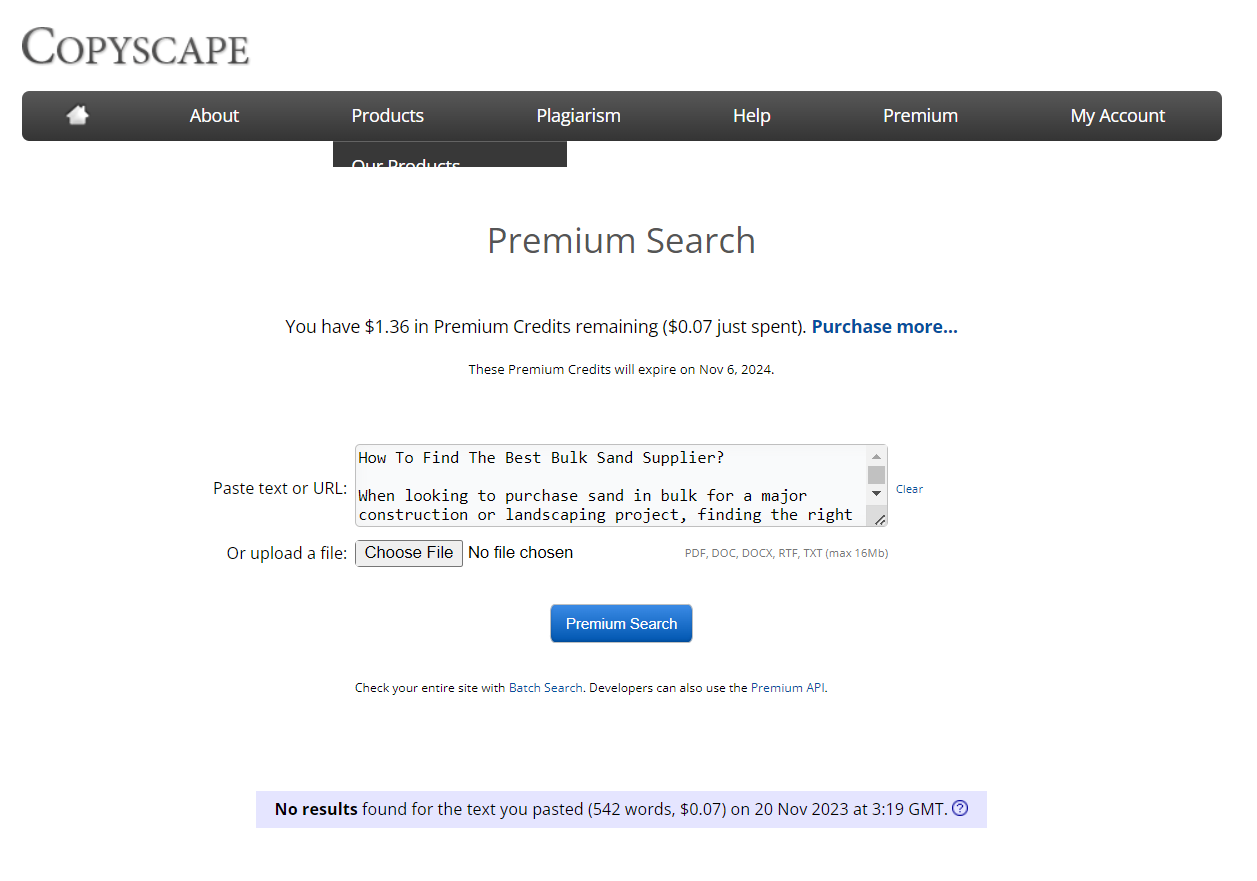This screenshot has height=881, width=1257.
Task: Click the Copyscape logo
Action: click(136, 46)
